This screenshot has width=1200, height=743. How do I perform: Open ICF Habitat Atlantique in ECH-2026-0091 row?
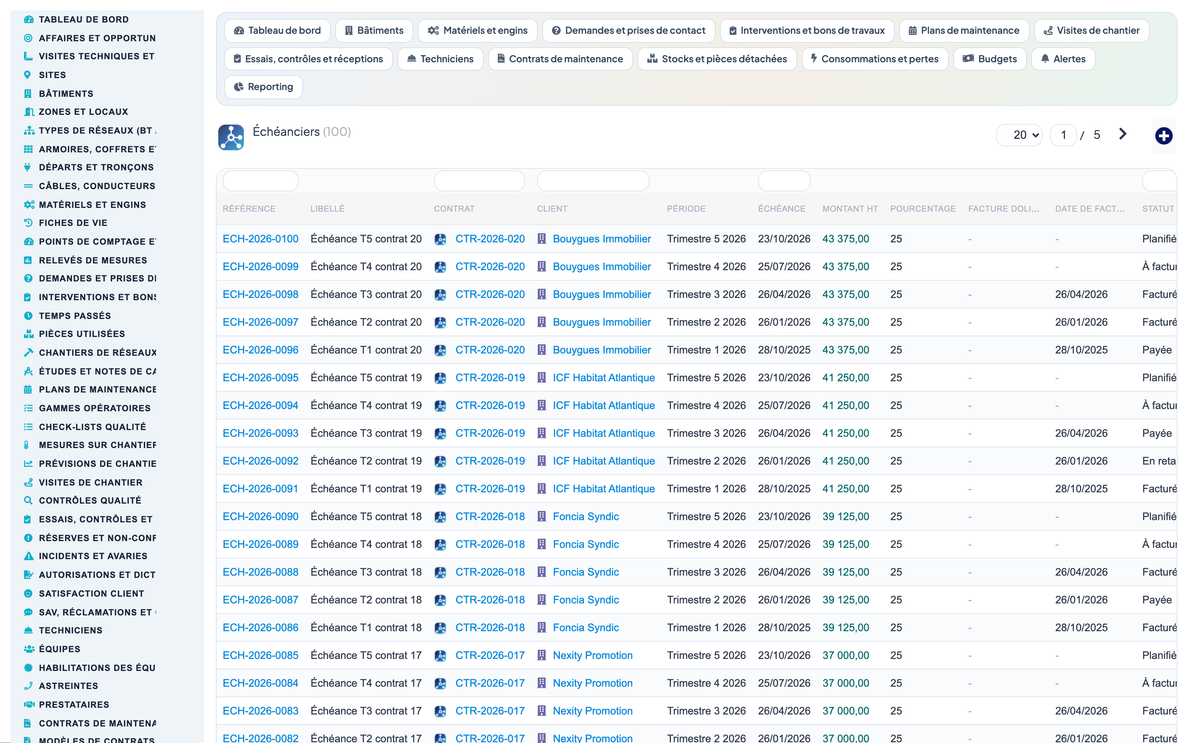pyautogui.click(x=604, y=489)
